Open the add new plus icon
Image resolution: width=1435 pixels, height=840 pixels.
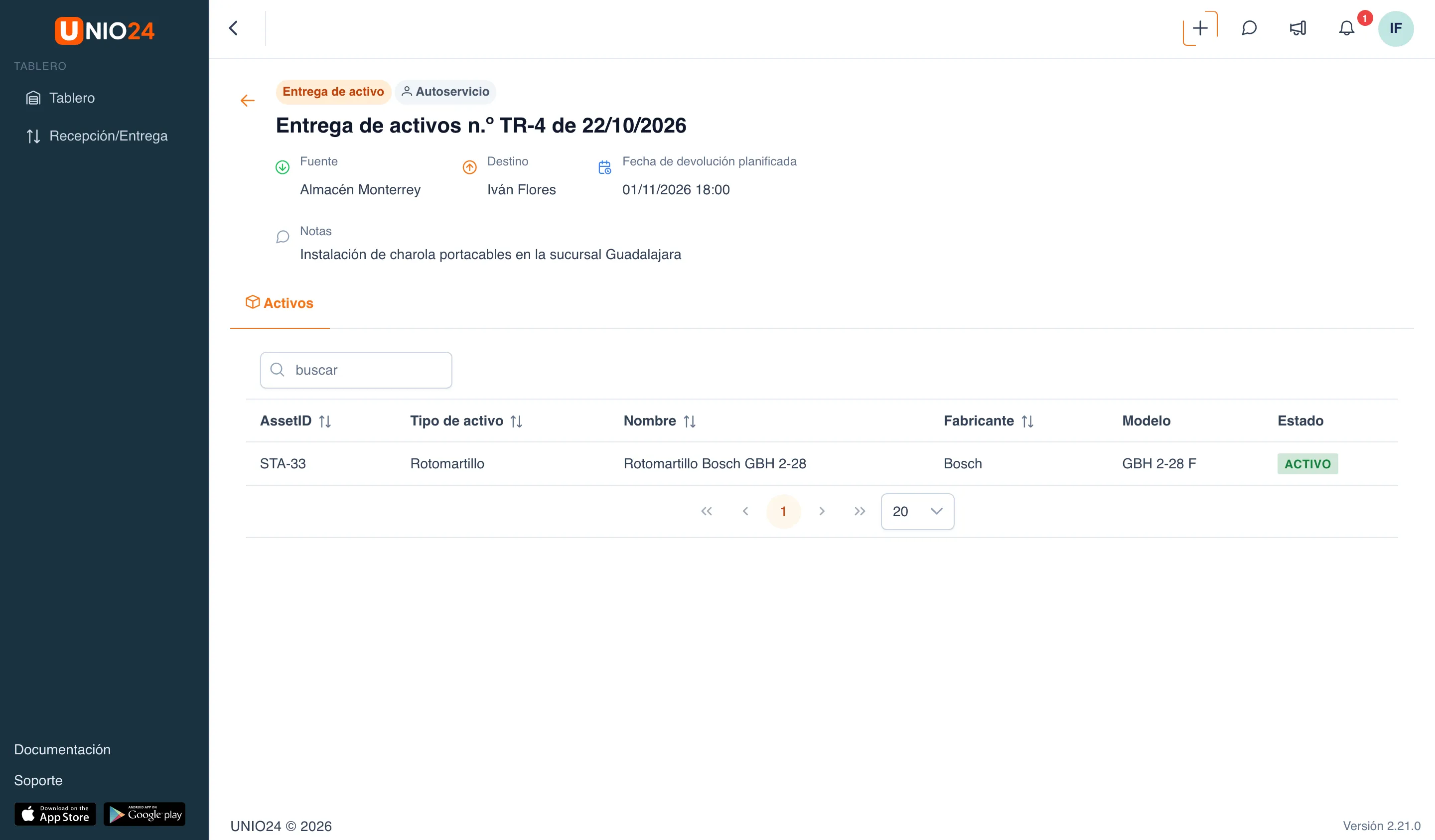click(1200, 28)
